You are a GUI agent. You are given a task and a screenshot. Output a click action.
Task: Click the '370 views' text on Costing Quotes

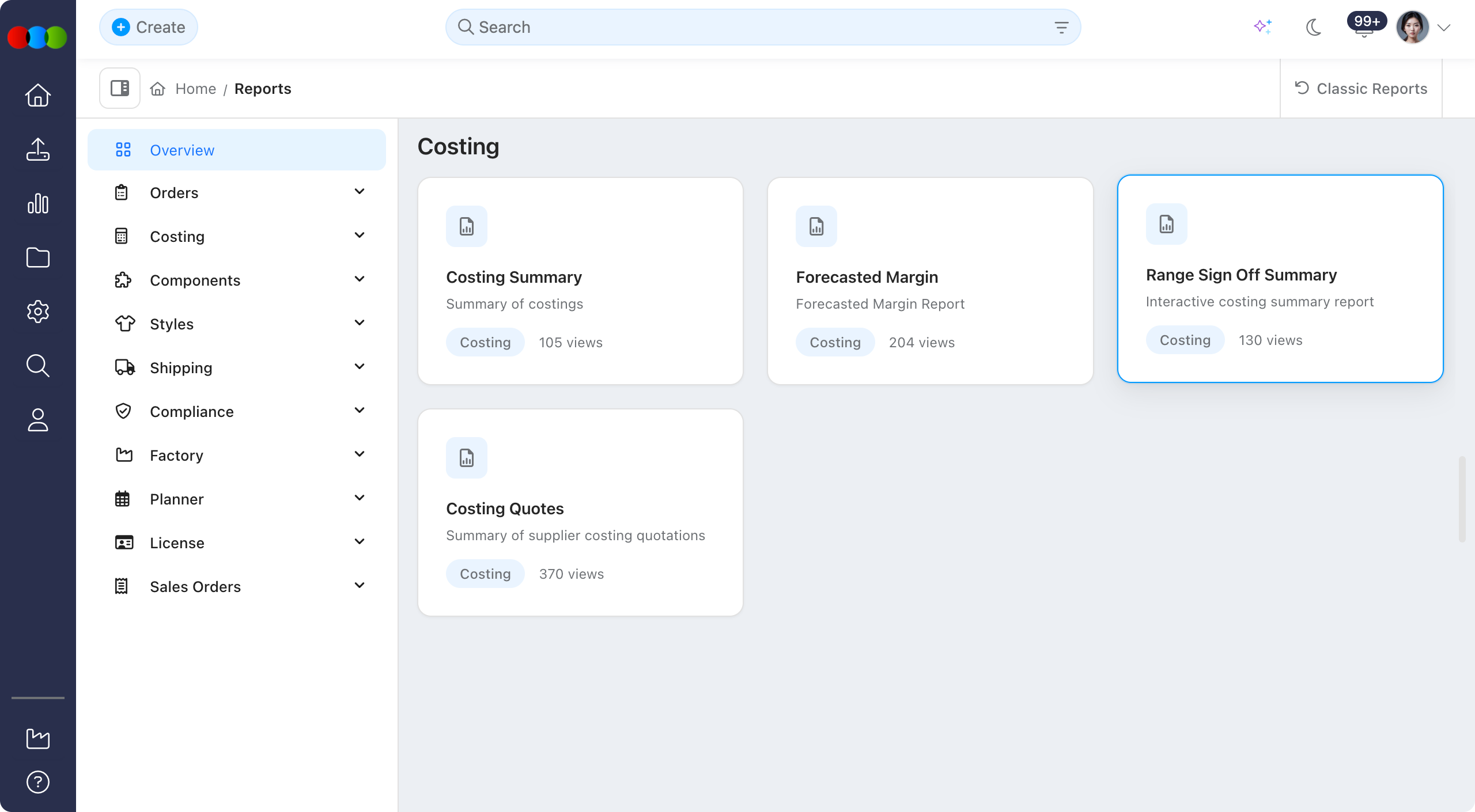[x=572, y=574]
